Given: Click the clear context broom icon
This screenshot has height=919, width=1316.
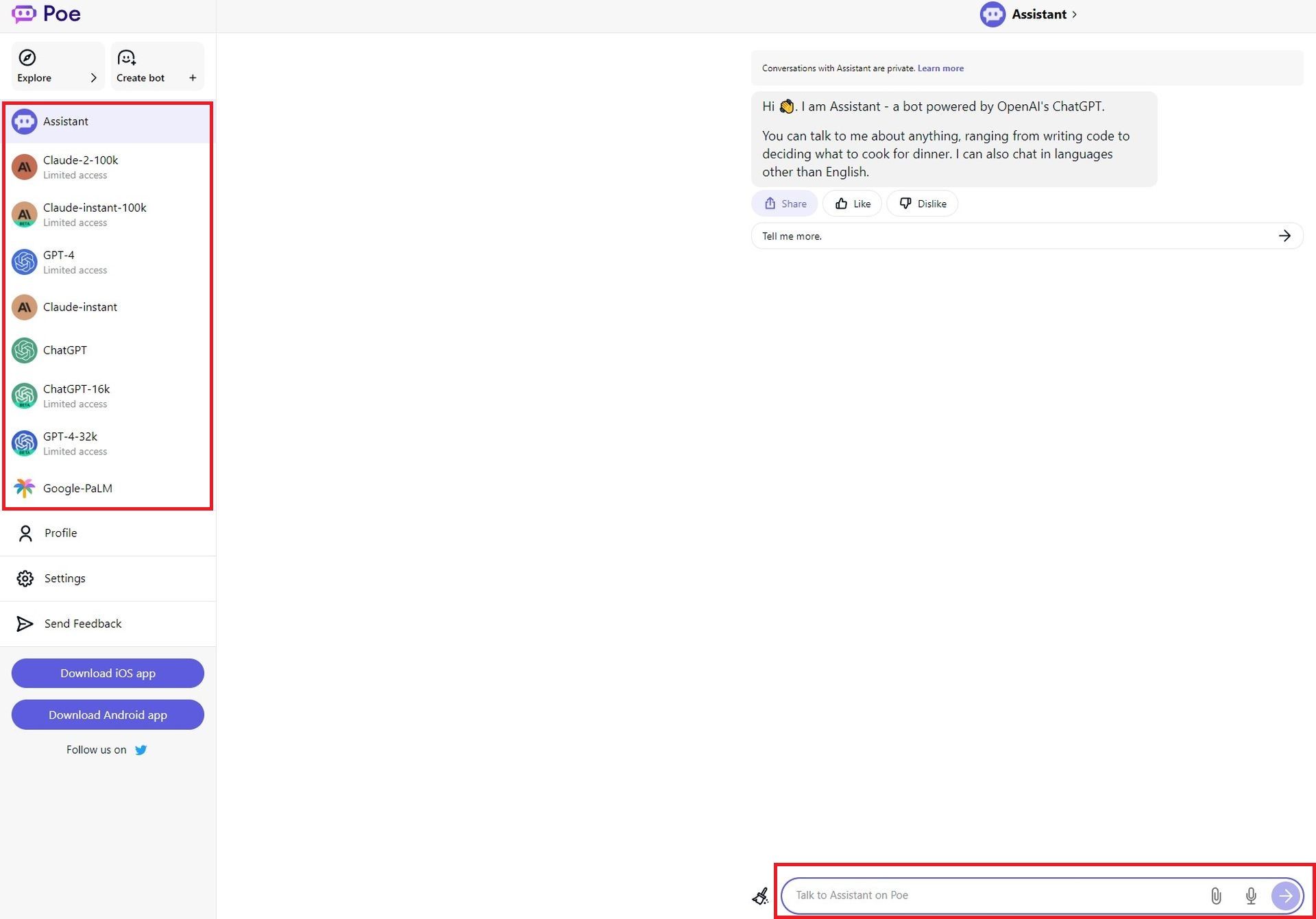Looking at the screenshot, I should (760, 896).
